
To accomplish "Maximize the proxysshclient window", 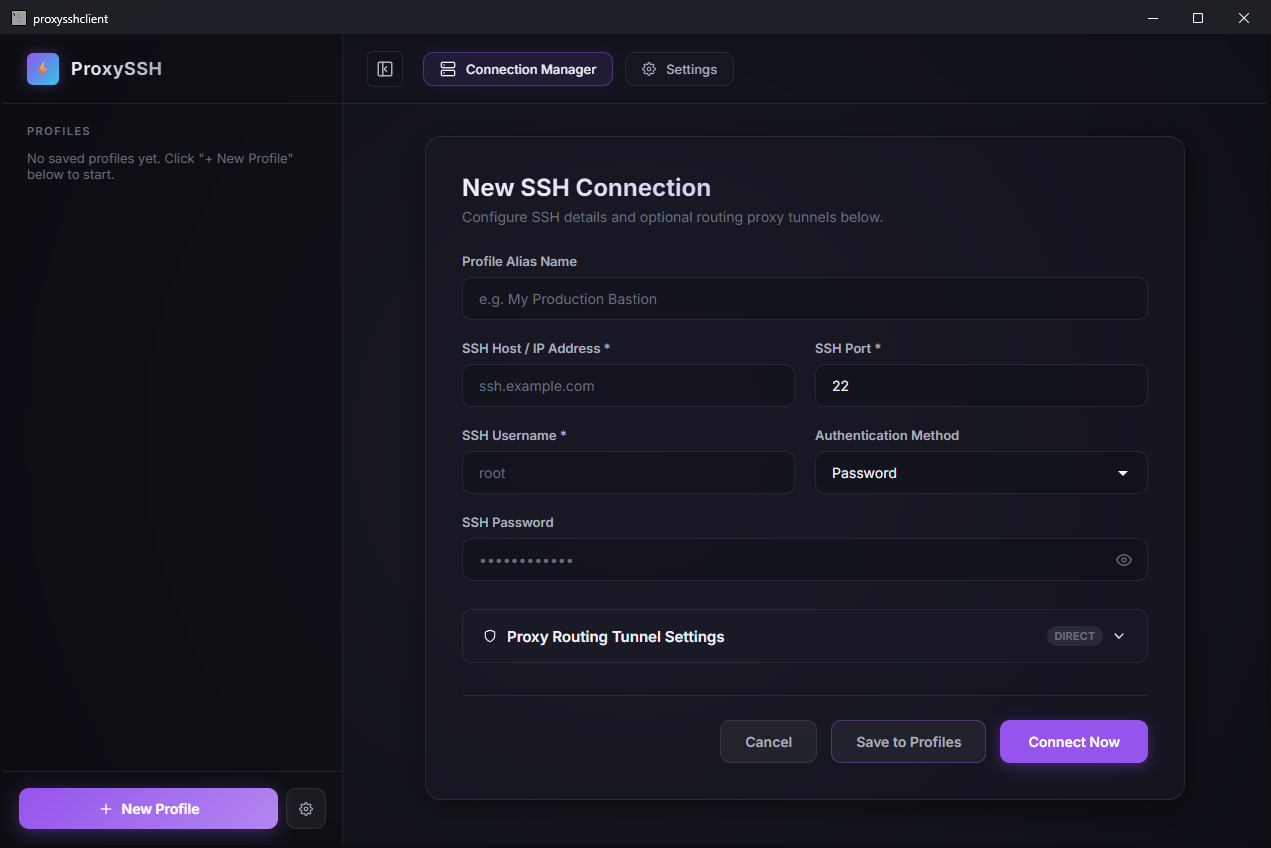I will pos(1198,18).
